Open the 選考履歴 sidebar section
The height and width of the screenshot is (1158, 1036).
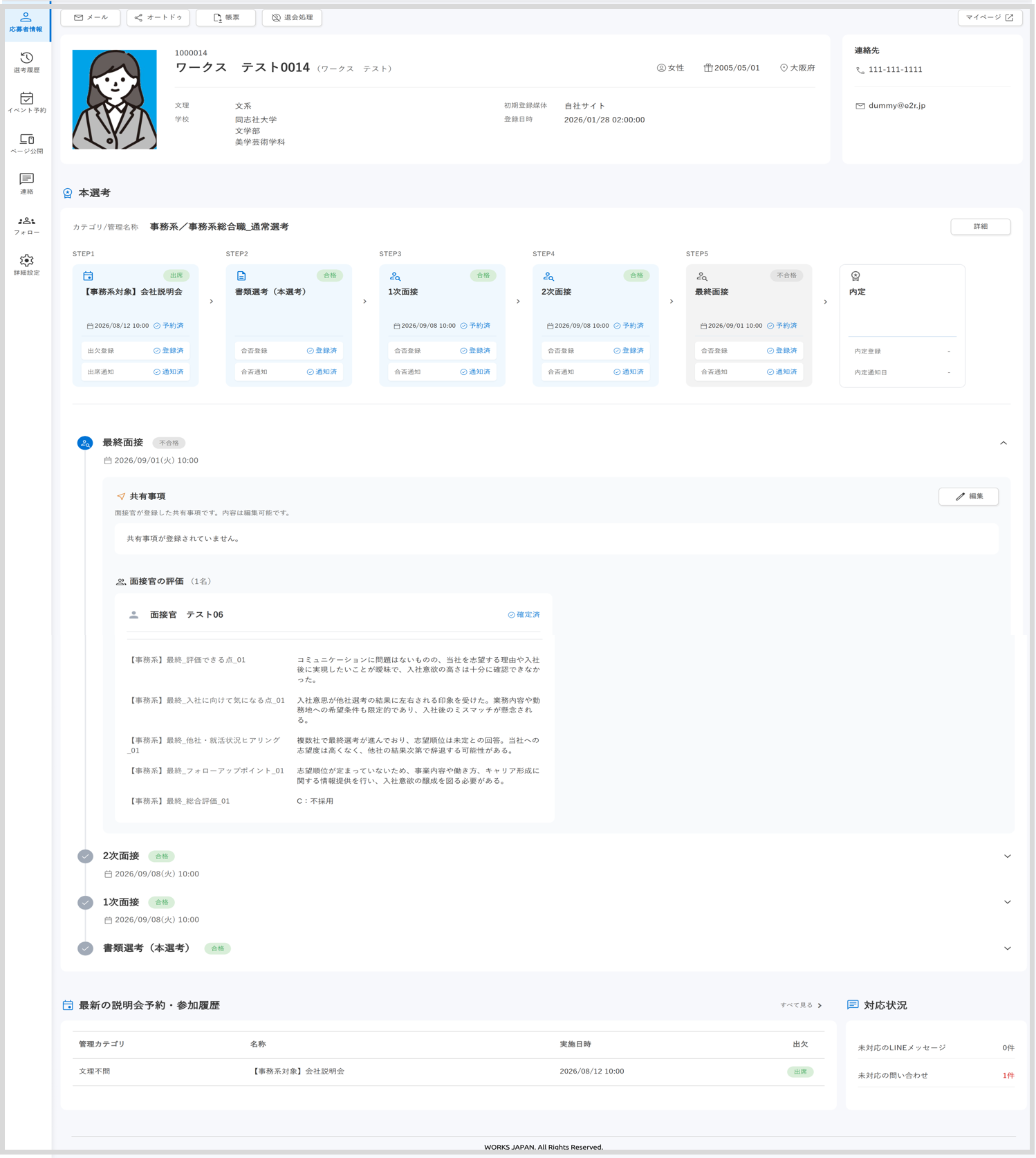click(26, 62)
